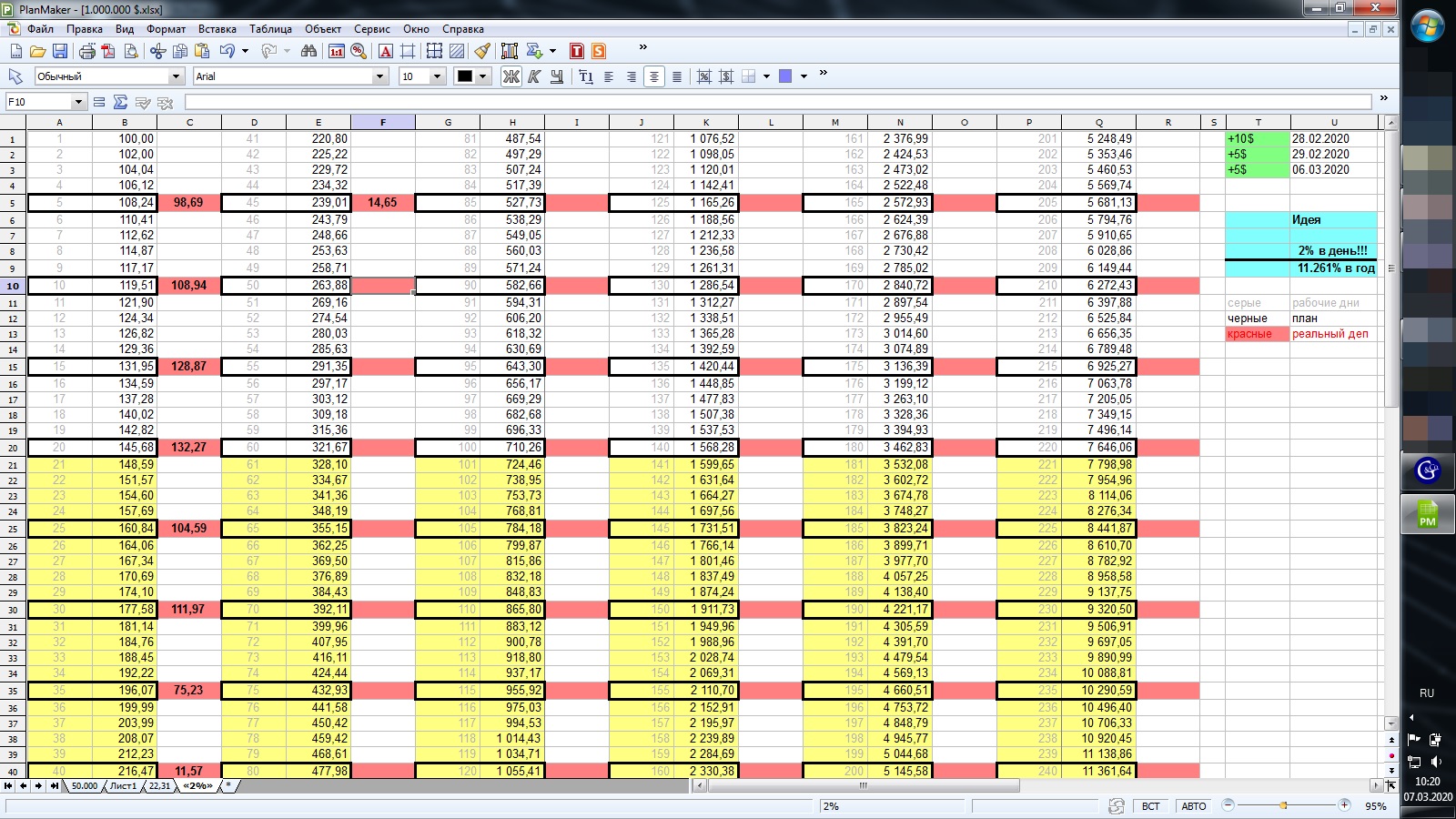Click the Cut scissors icon

coord(157,51)
